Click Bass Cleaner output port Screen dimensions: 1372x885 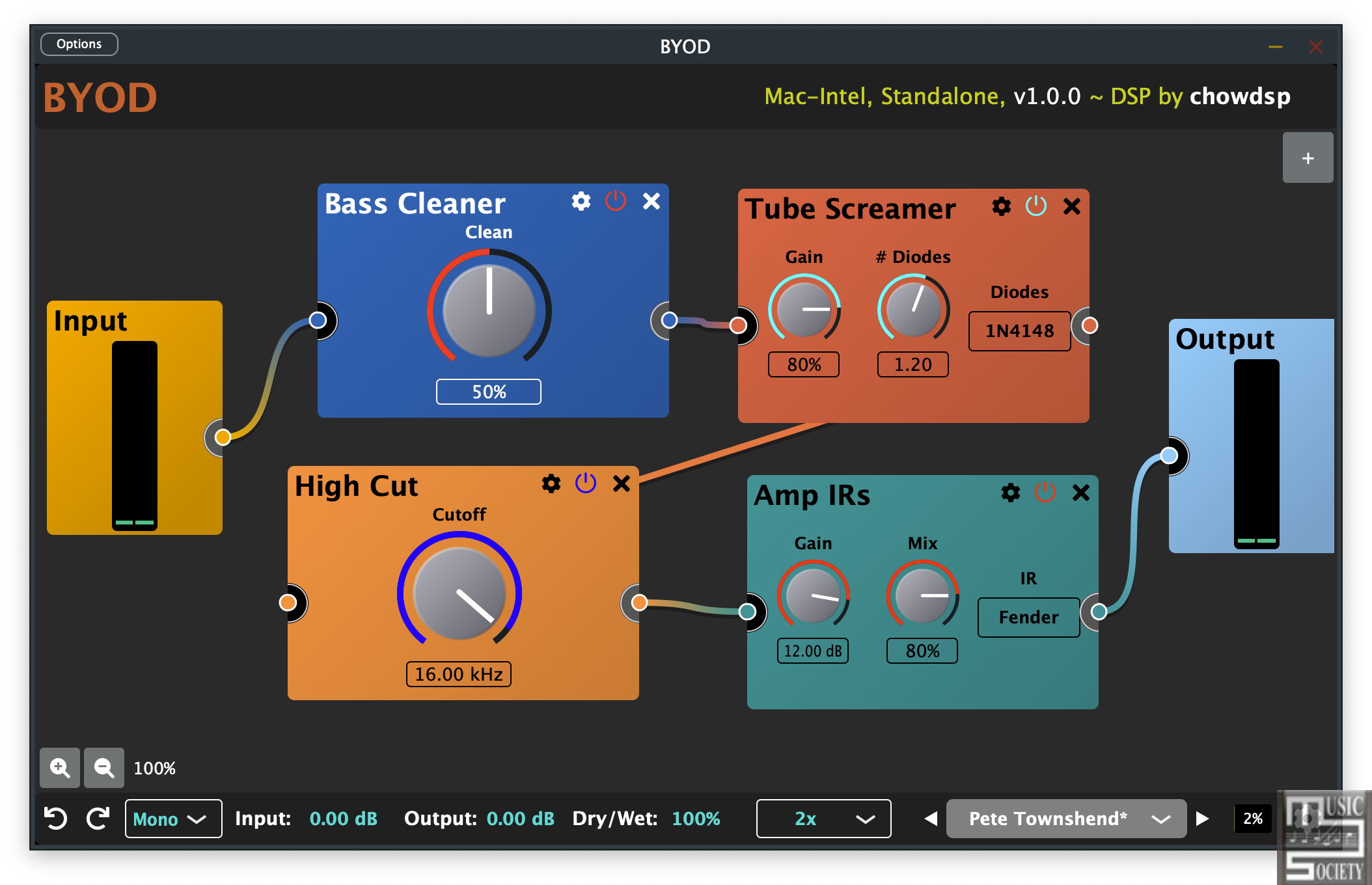point(669,320)
